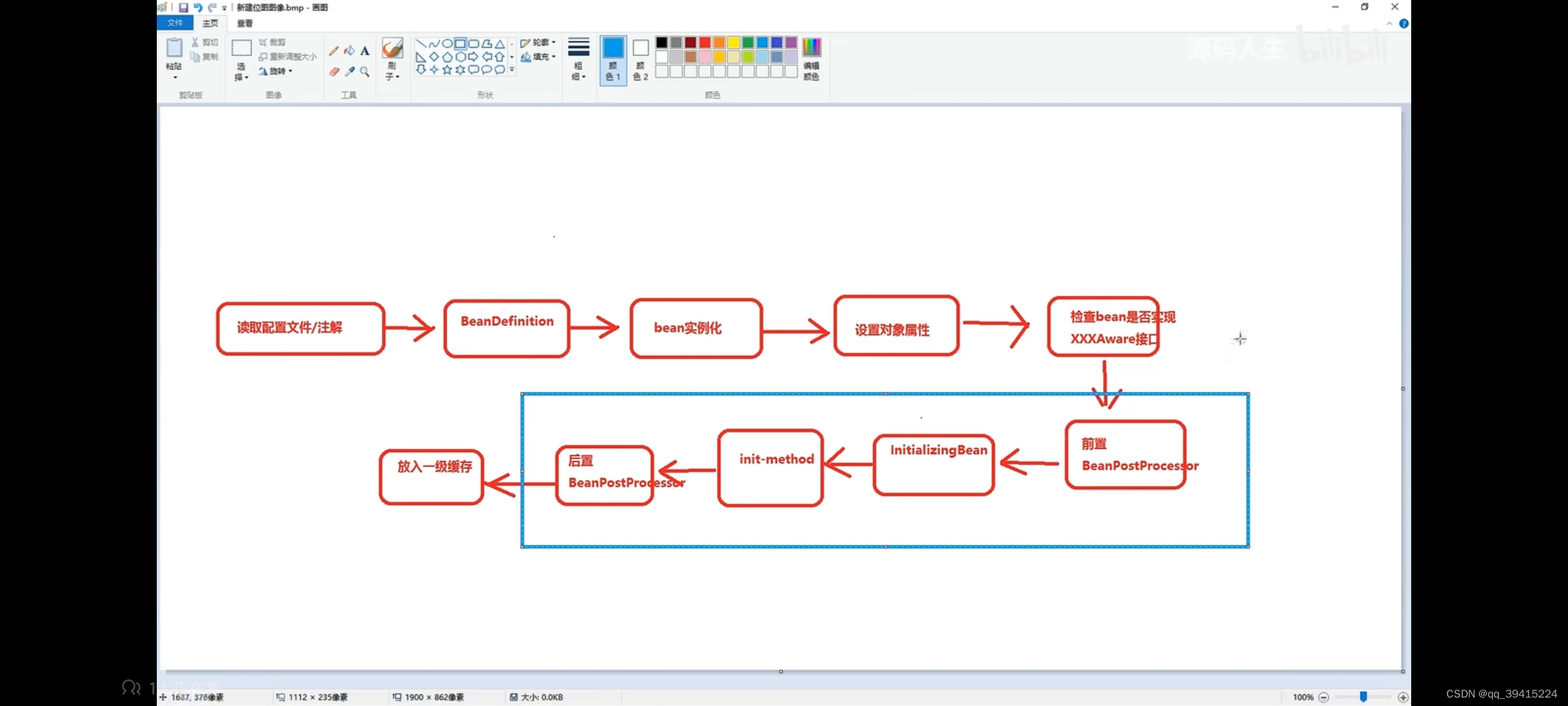The width and height of the screenshot is (1568, 706).
Task: Choose the Triangle shape
Action: pos(499,44)
